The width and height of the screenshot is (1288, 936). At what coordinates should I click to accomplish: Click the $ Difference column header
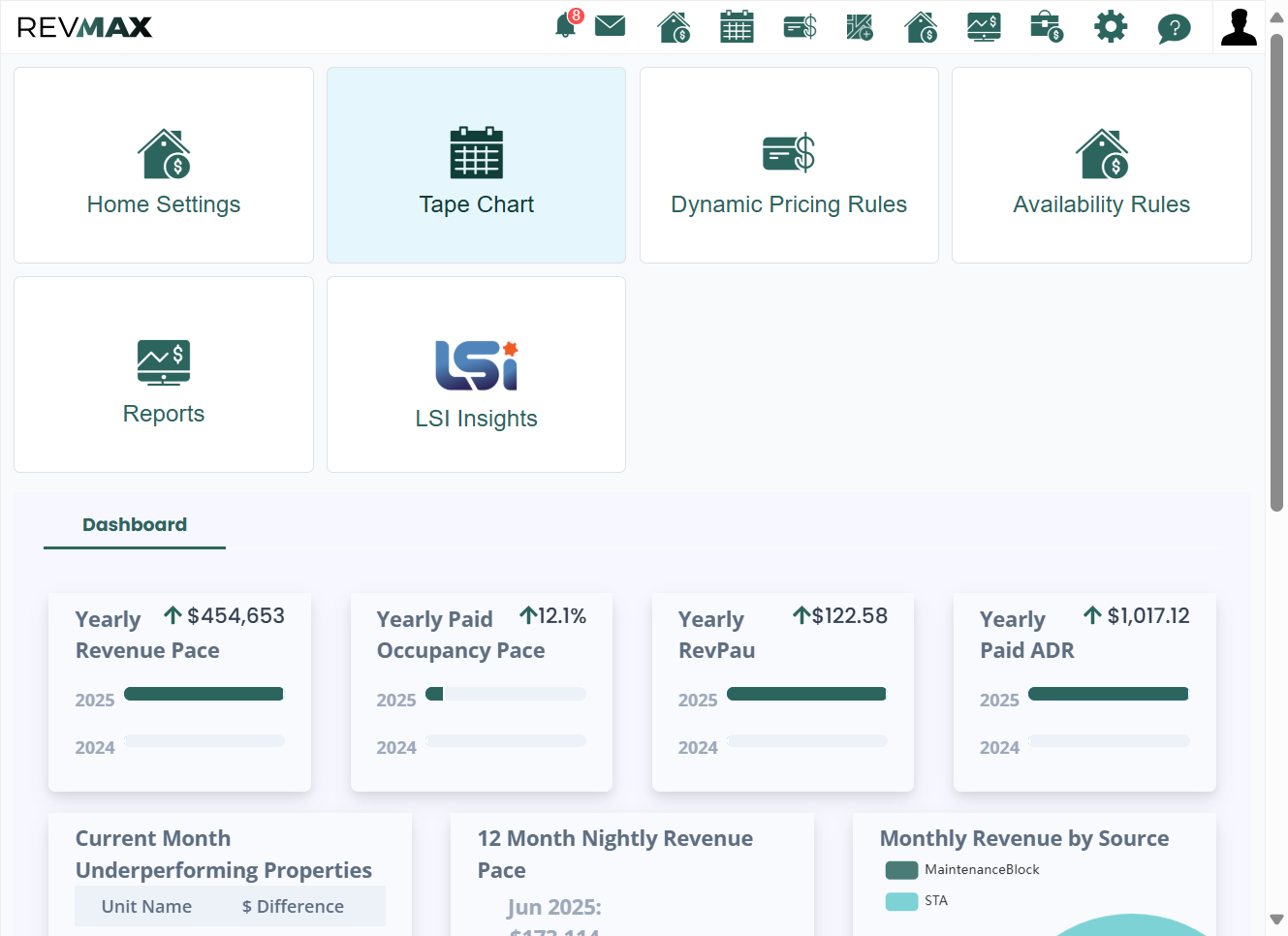pyautogui.click(x=293, y=907)
